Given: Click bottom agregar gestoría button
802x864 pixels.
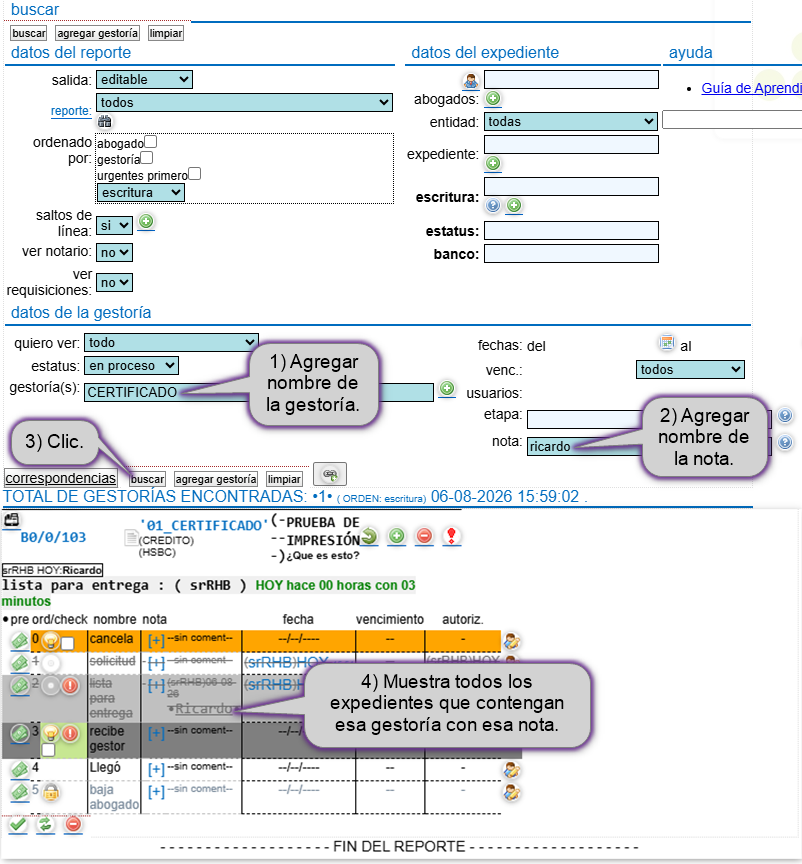Looking at the screenshot, I should [x=216, y=479].
